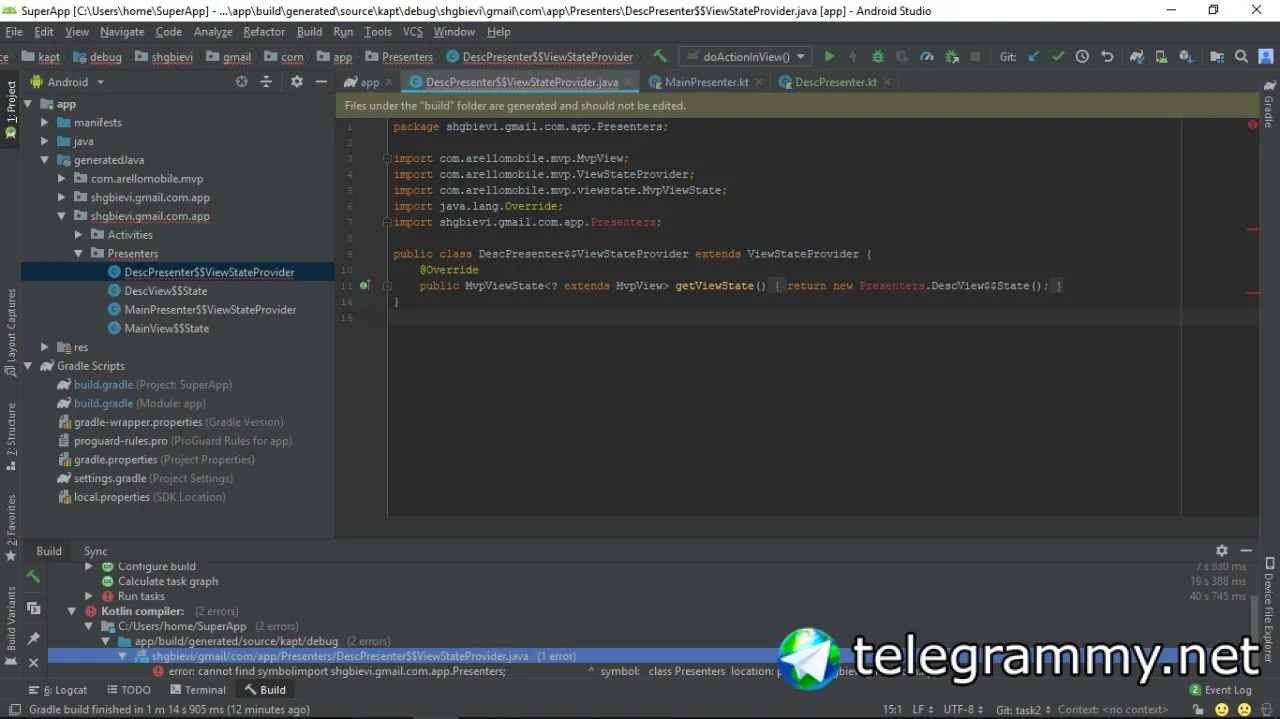Expand the Run tasks build node

click(x=89, y=596)
